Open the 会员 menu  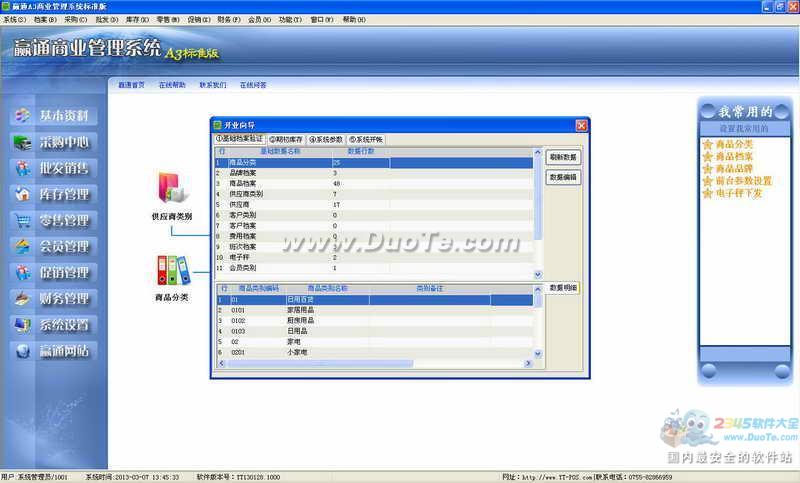tap(259, 19)
